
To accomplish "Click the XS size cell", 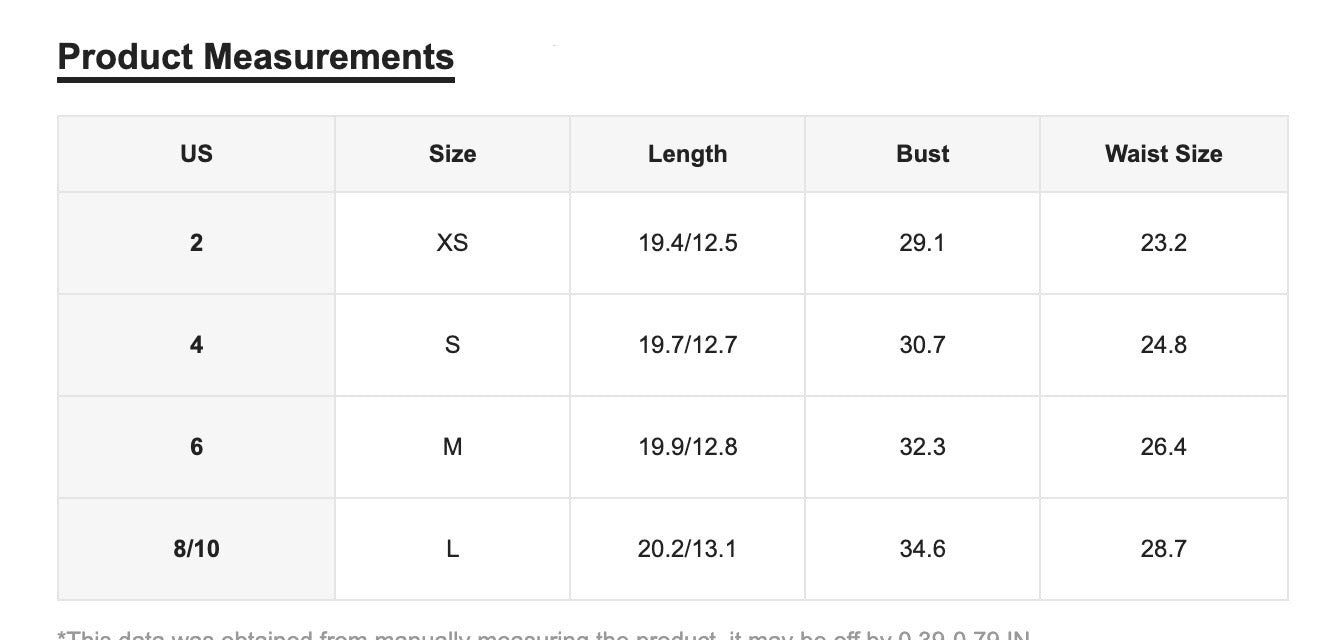I will [452, 243].
